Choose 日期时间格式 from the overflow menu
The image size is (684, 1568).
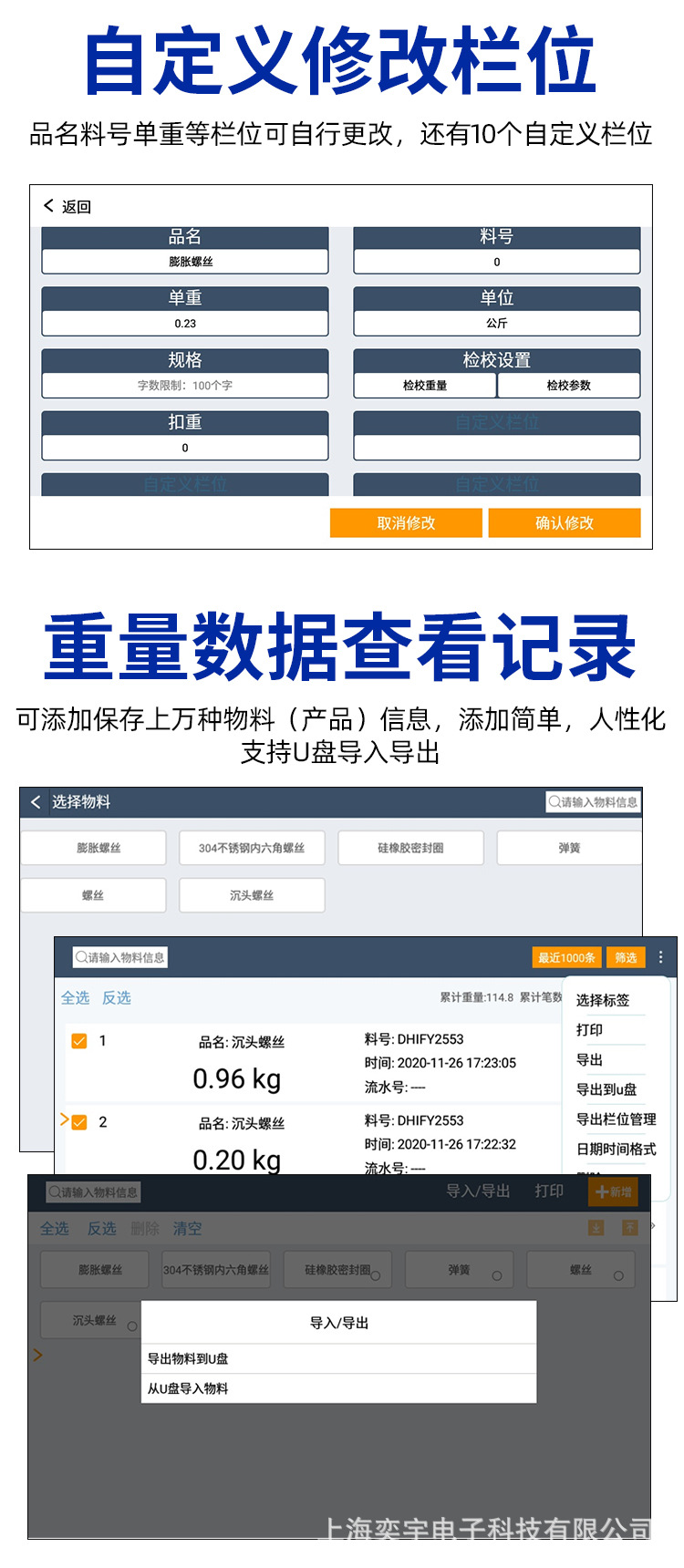617,1149
